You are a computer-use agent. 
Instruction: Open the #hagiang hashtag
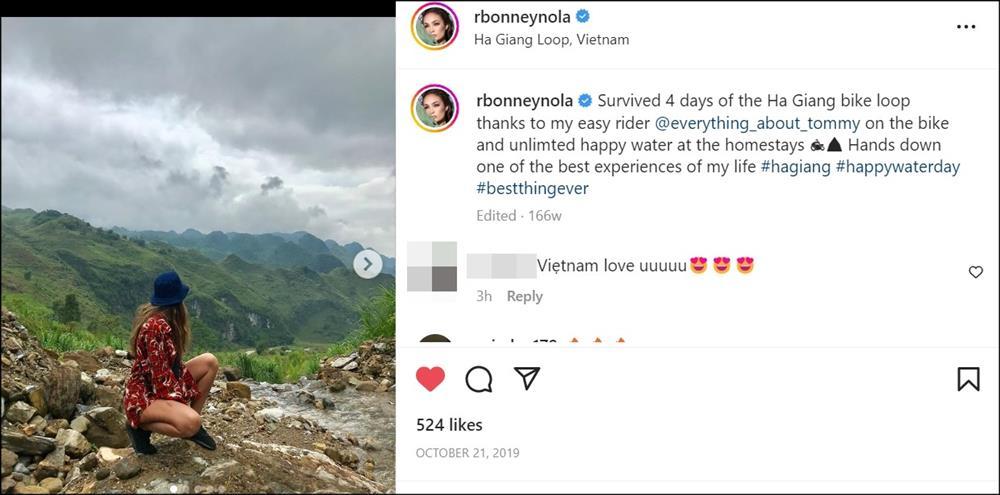tap(794, 167)
